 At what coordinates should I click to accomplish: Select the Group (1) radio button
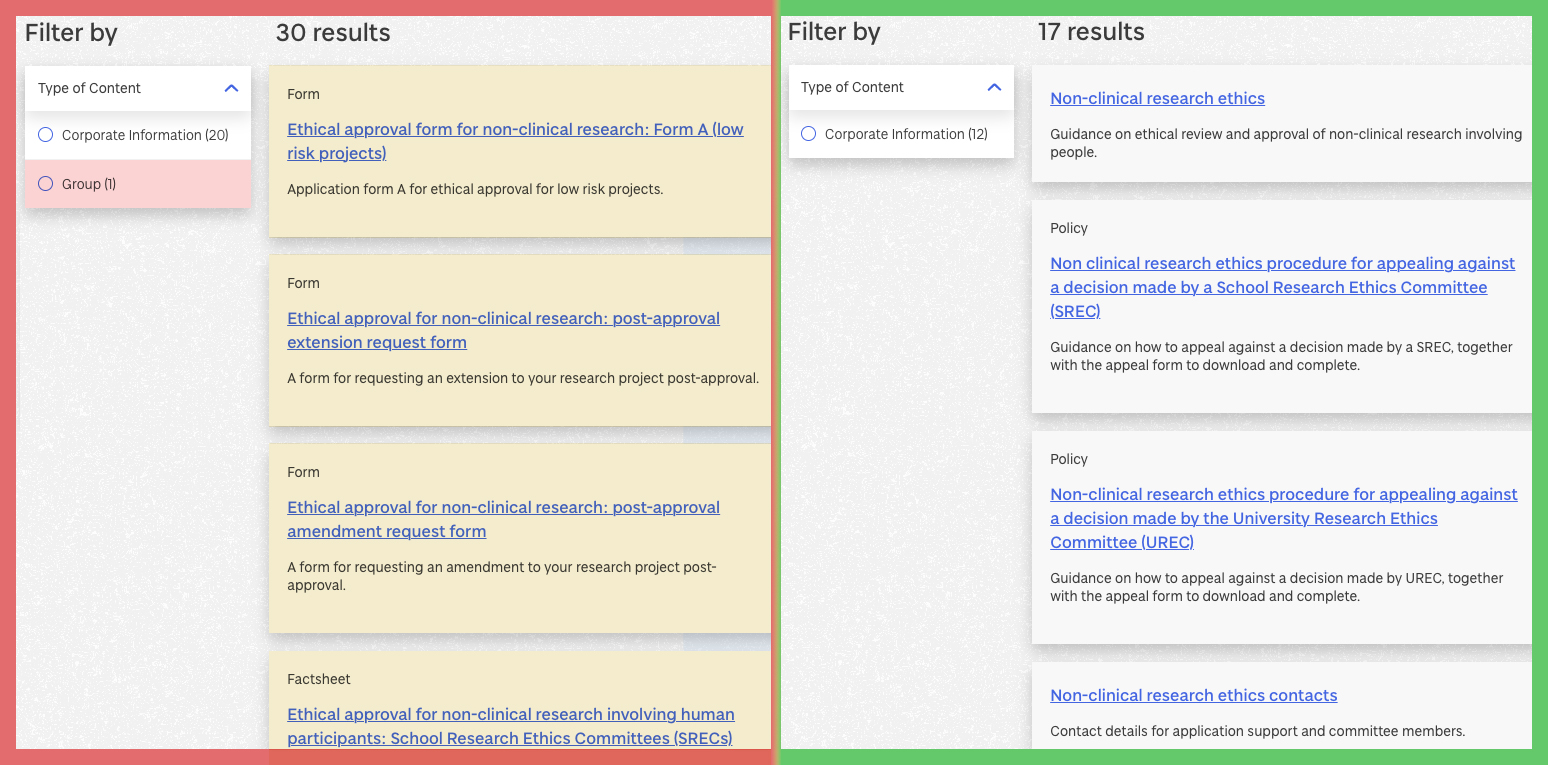click(45, 184)
